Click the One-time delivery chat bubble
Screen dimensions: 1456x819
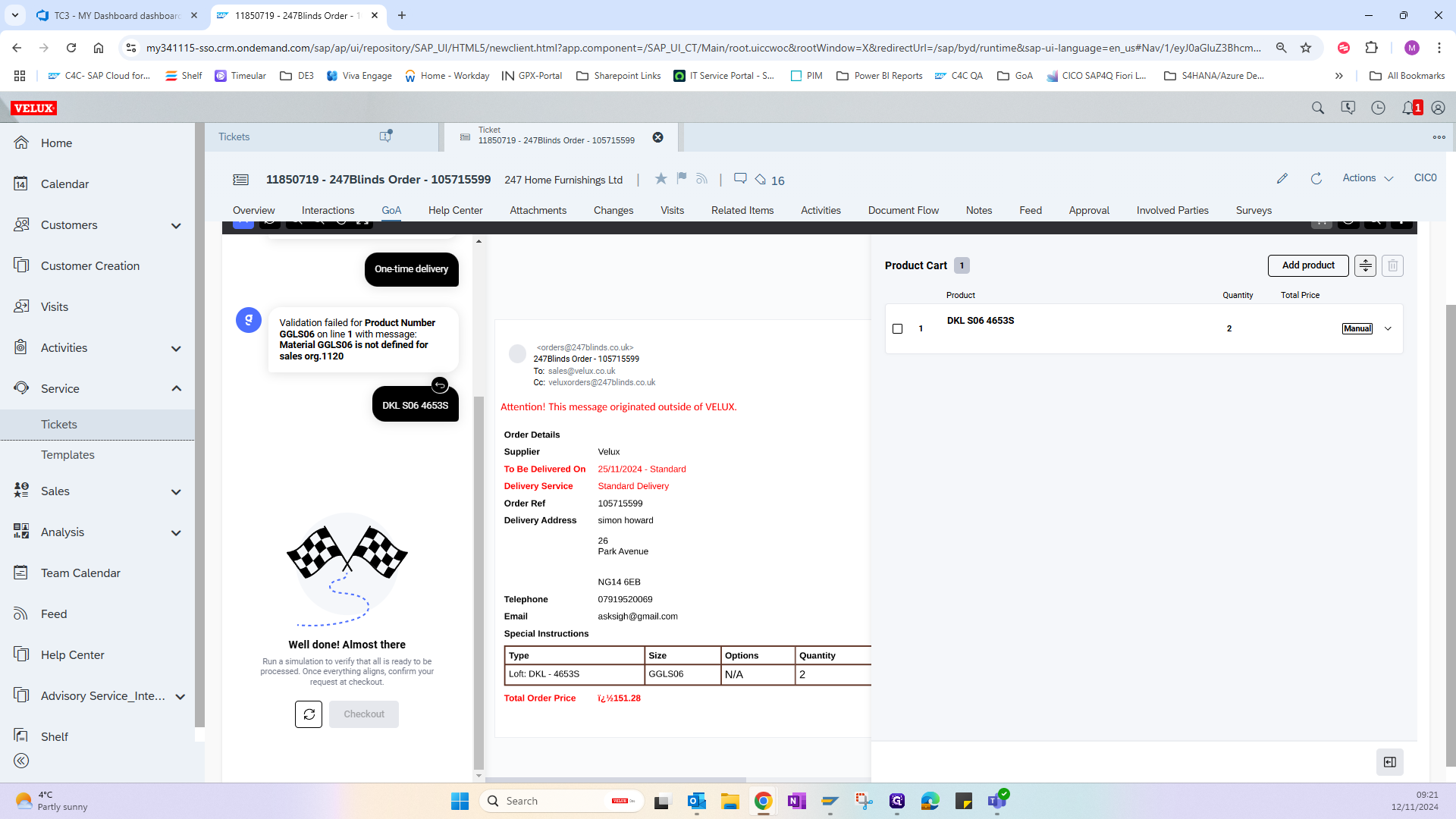[x=411, y=269]
